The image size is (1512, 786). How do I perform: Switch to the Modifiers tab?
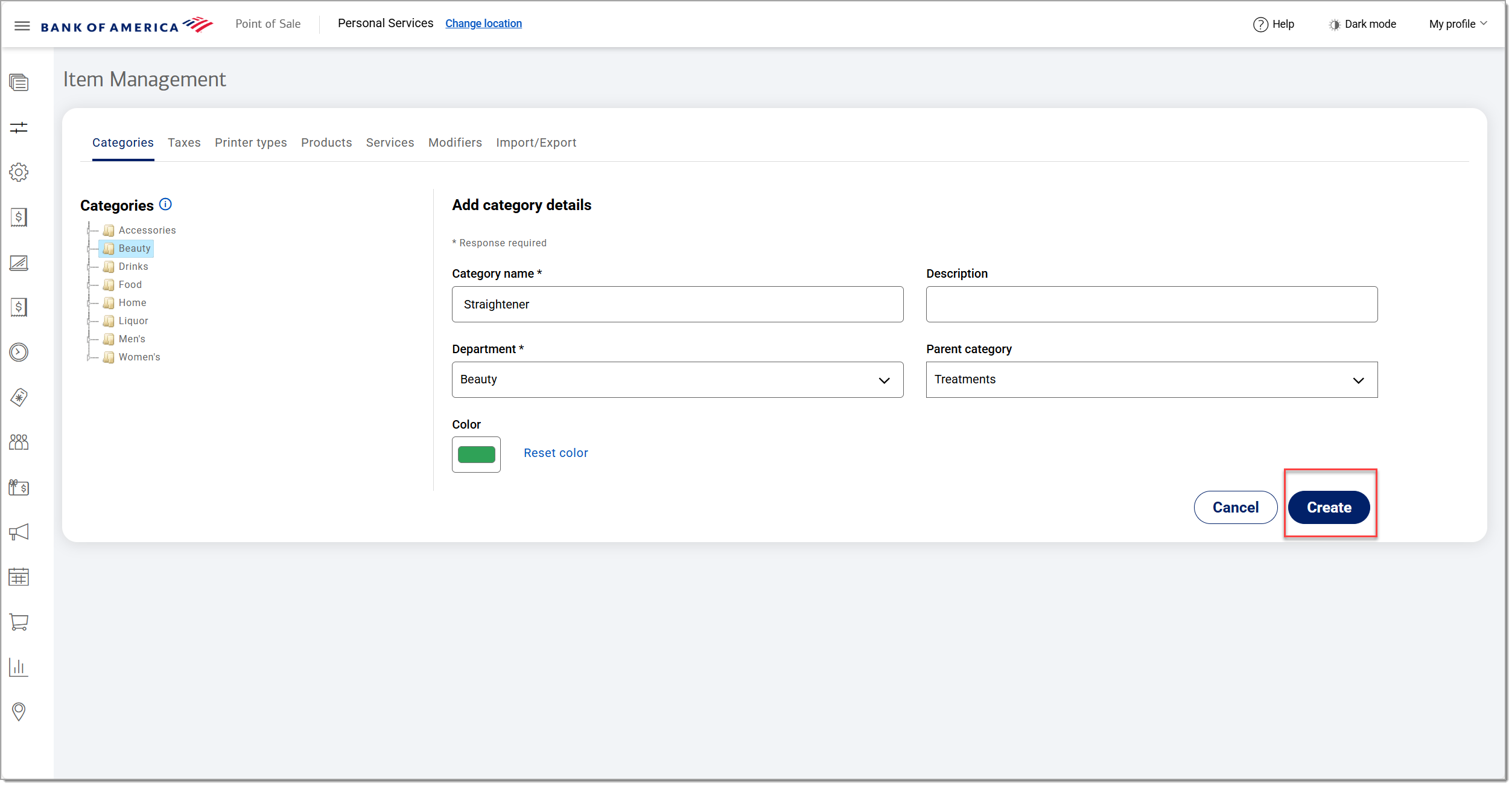[455, 143]
